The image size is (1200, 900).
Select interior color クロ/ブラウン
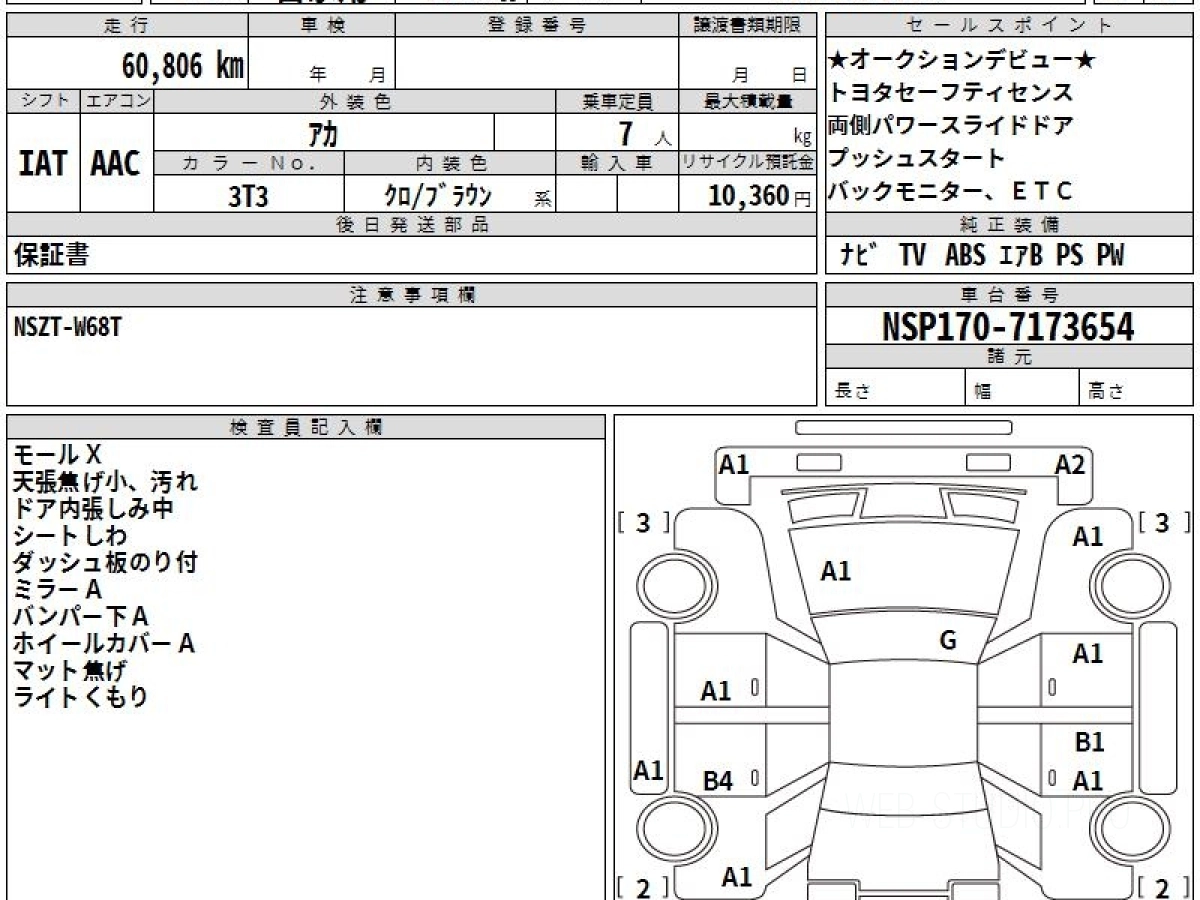coord(438,195)
